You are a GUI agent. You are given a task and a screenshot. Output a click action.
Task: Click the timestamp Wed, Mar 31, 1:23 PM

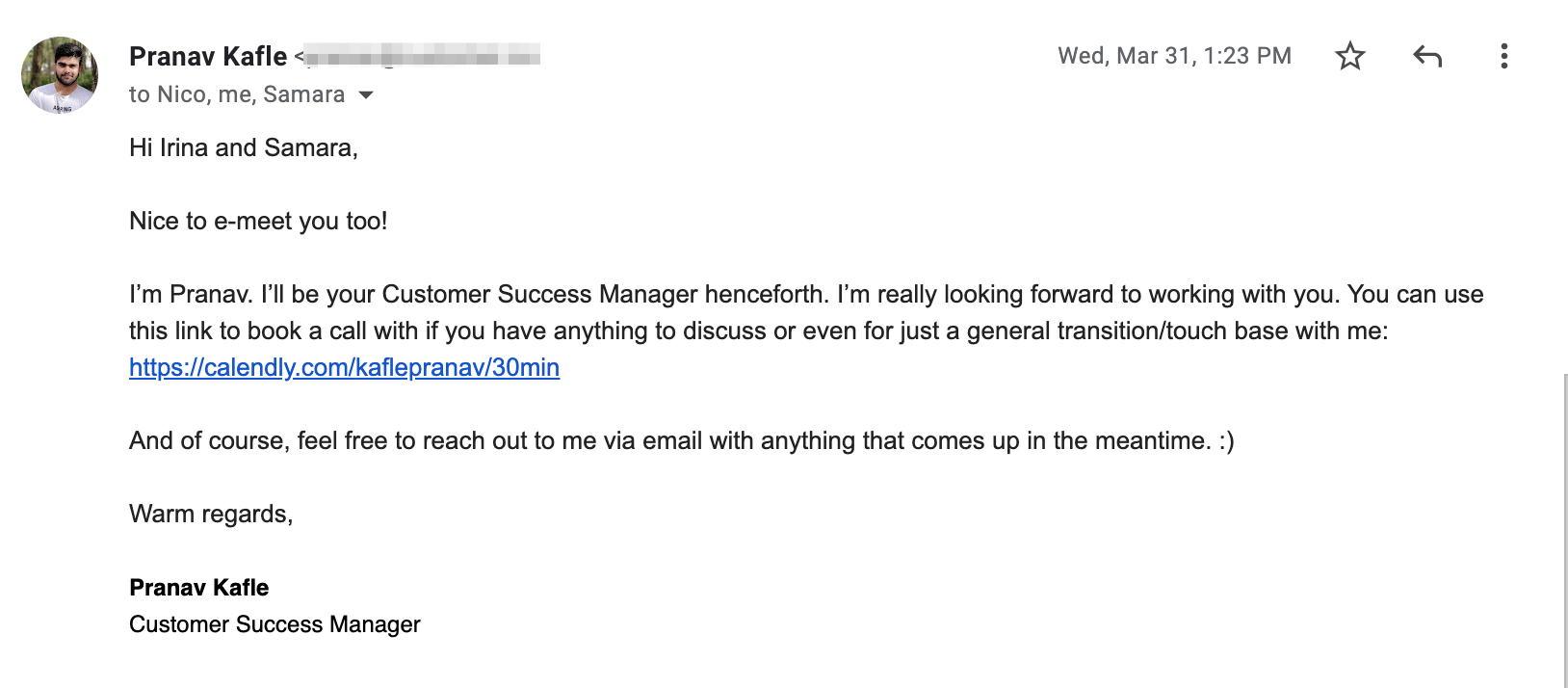coord(1174,55)
